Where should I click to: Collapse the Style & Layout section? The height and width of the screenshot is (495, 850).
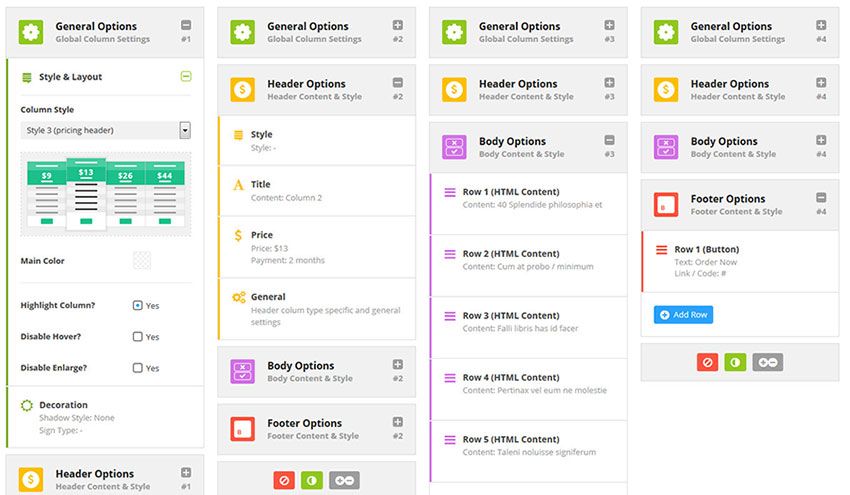coord(185,76)
